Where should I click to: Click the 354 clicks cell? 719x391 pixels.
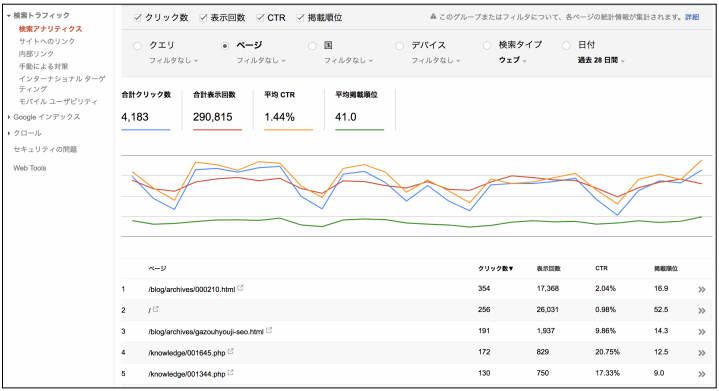[484, 288]
